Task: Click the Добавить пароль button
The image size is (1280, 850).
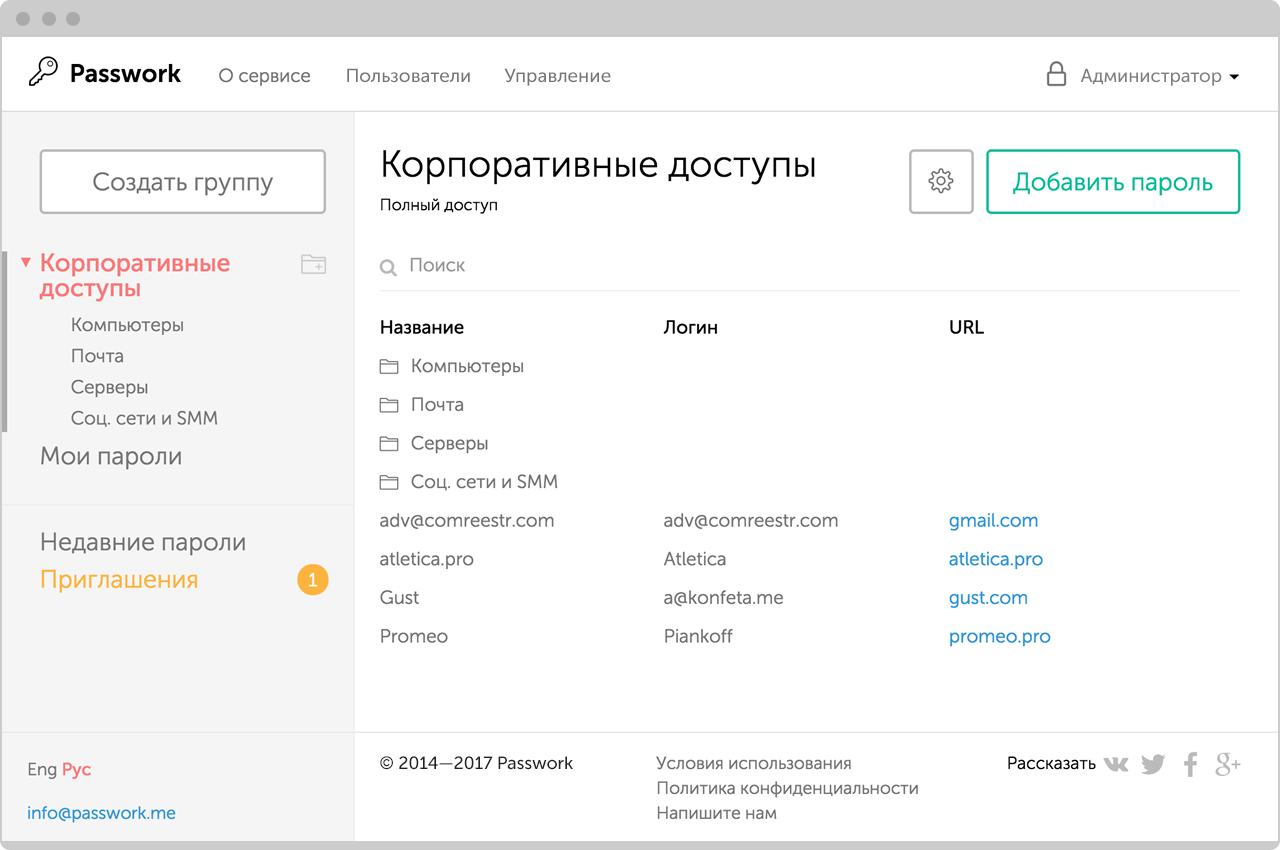Action: tap(1113, 182)
